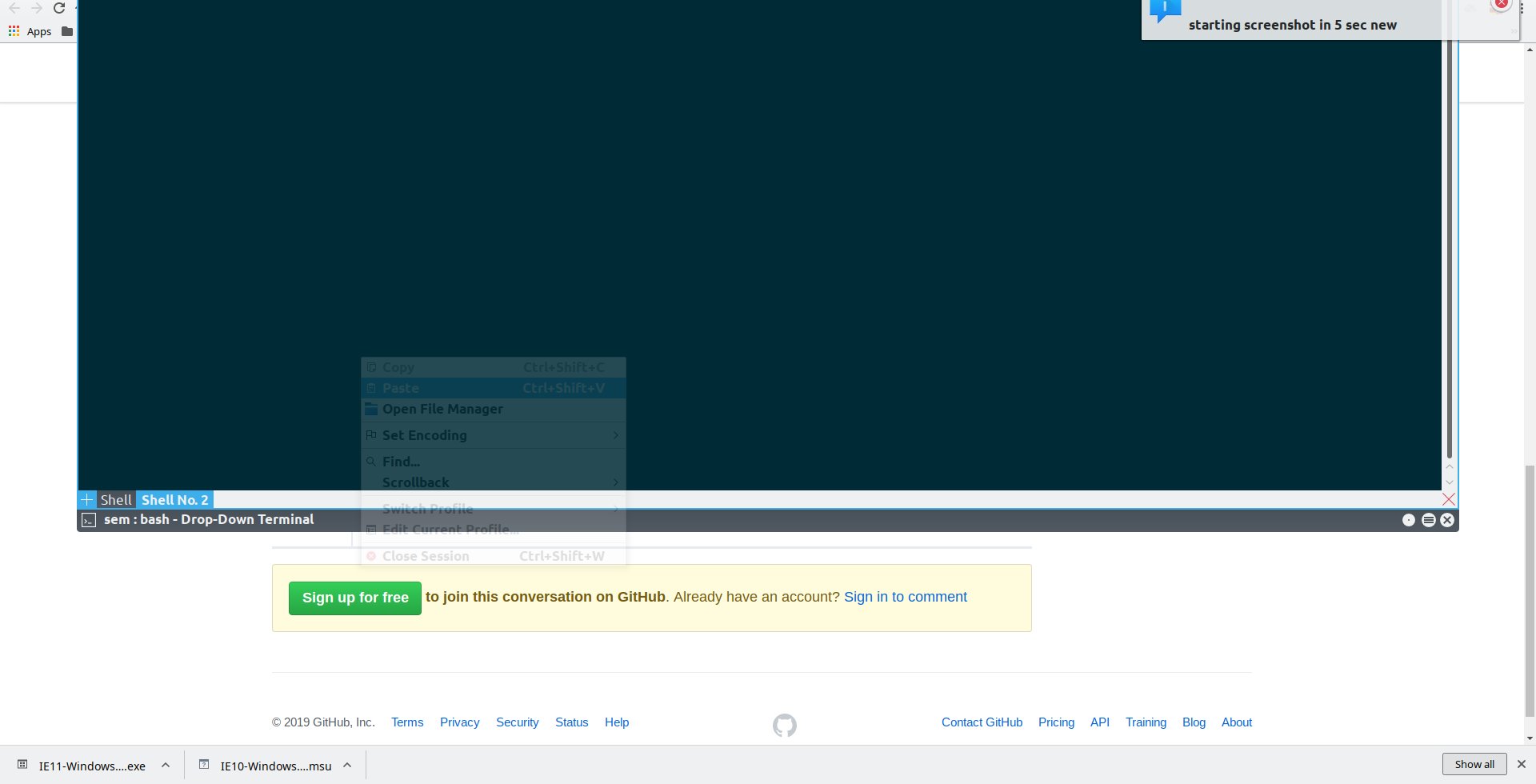Click terminal scrollbar up arrow
The width and height of the screenshot is (1536, 784).
pyautogui.click(x=1449, y=466)
